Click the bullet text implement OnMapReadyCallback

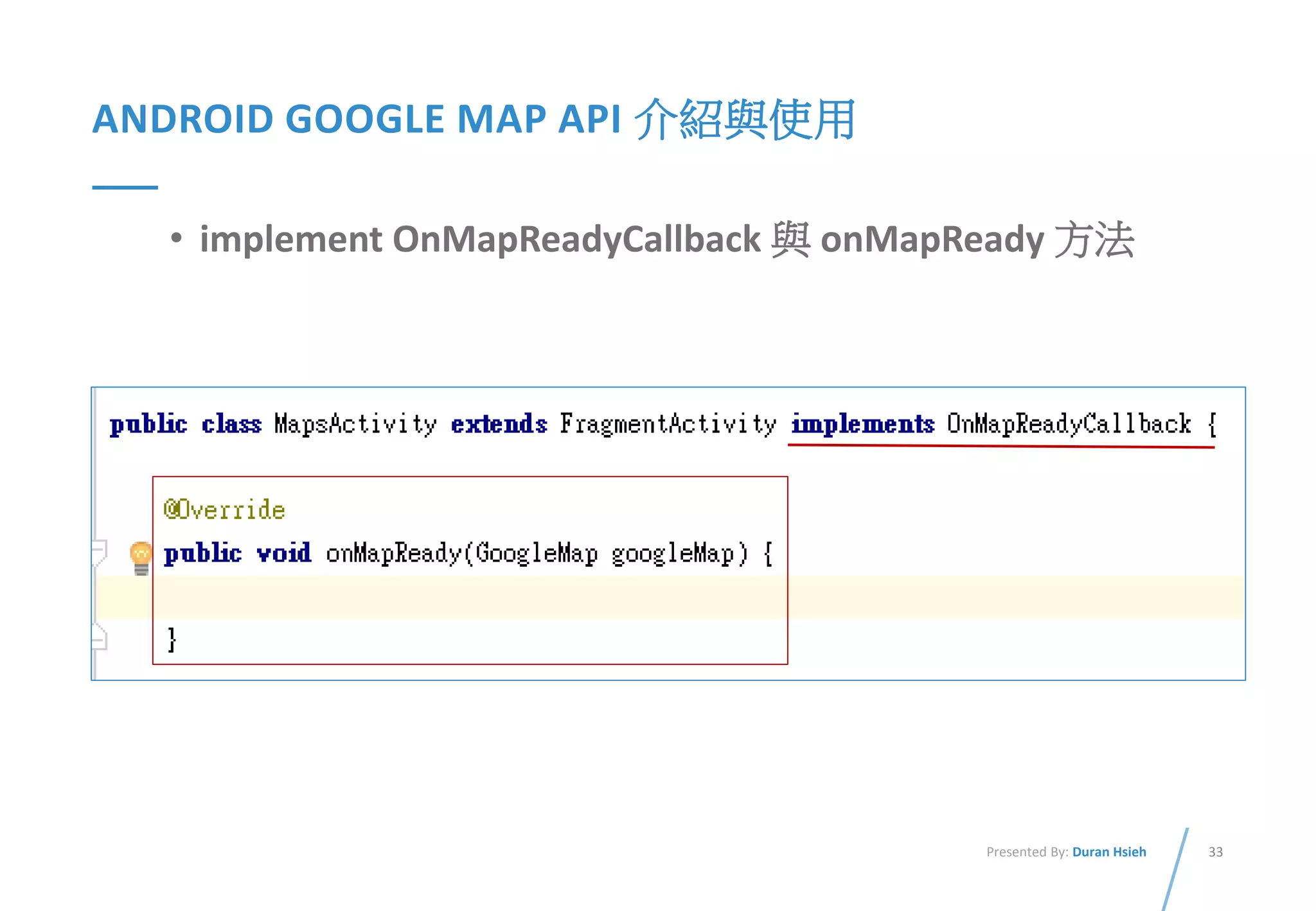pyautogui.click(x=480, y=239)
